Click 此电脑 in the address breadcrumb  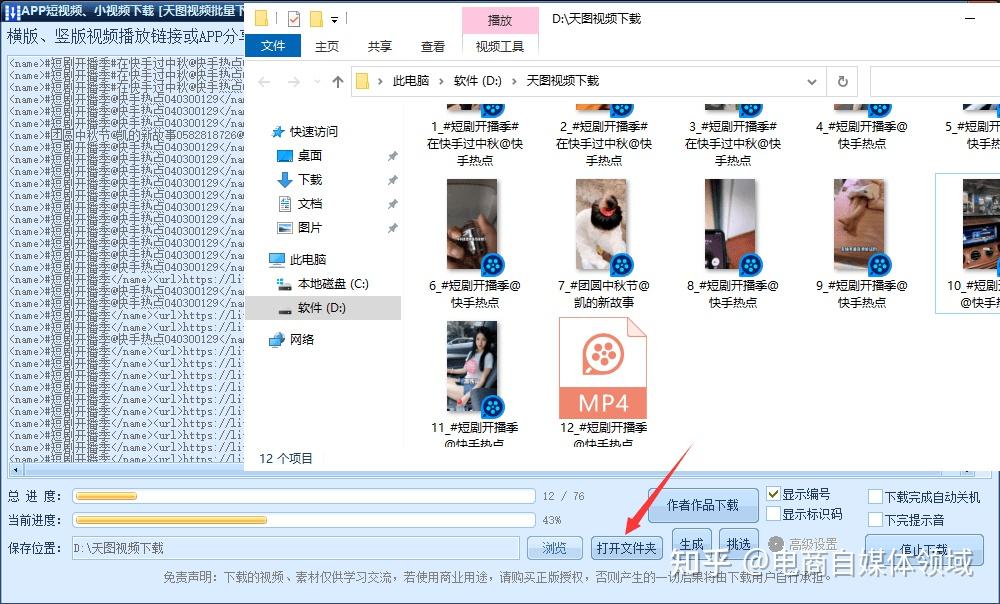pyautogui.click(x=411, y=81)
